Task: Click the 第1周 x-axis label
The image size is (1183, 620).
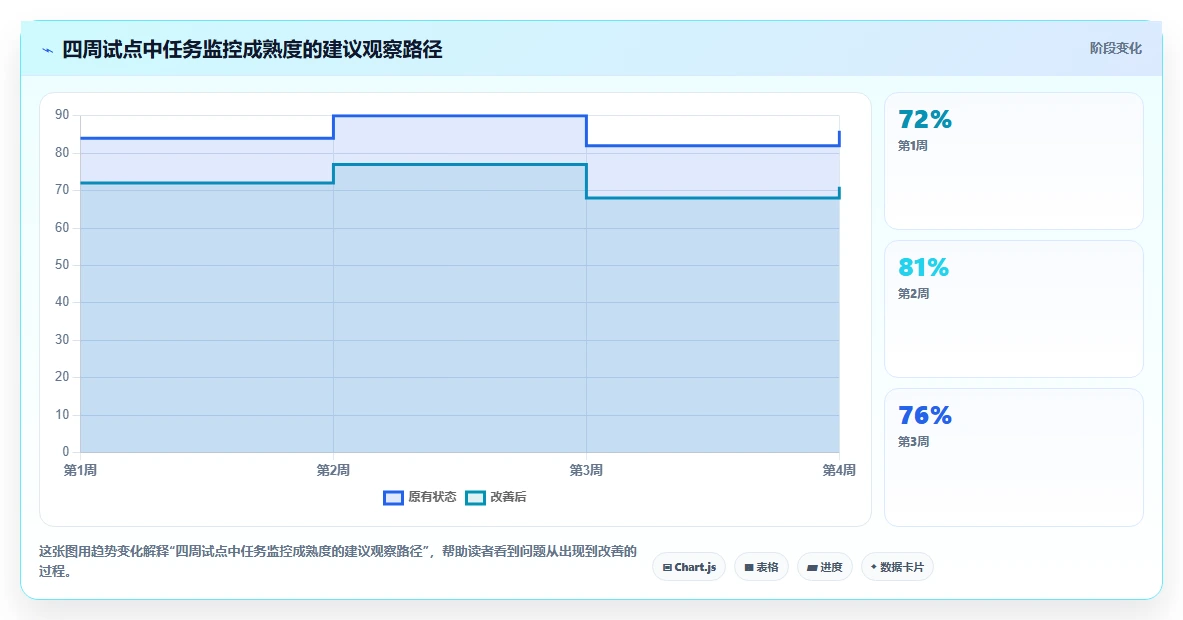Action: 80,471
